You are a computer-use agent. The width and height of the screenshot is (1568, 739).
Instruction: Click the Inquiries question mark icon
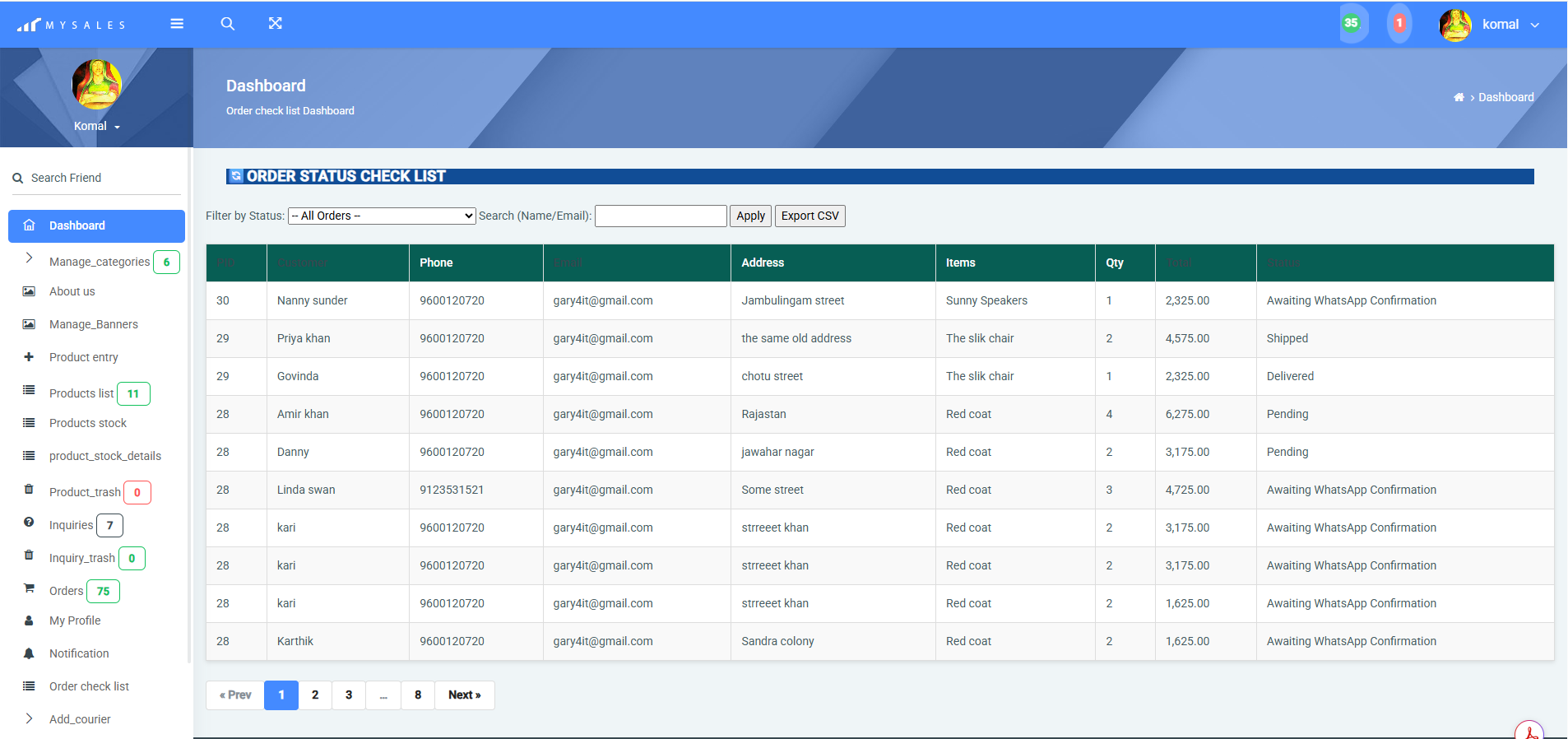pyautogui.click(x=29, y=522)
